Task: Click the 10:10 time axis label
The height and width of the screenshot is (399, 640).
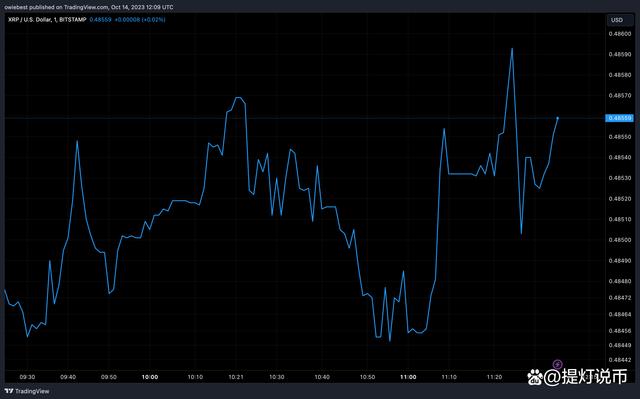Action: pos(195,377)
